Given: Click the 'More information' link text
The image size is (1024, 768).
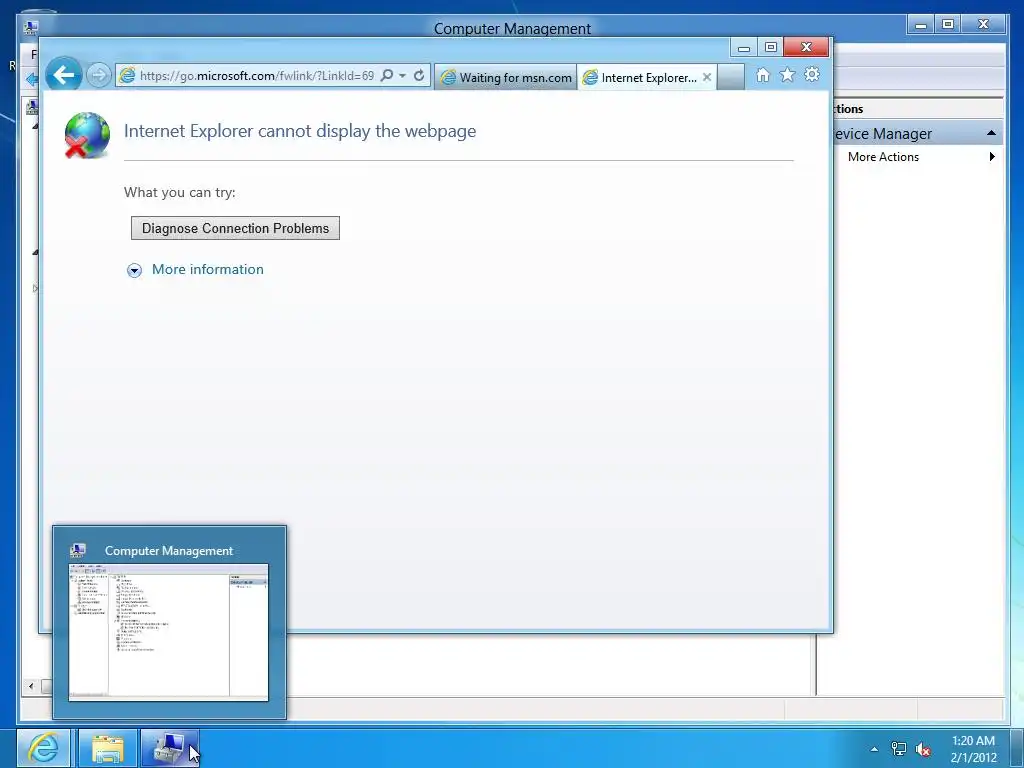Looking at the screenshot, I should click(x=208, y=269).
